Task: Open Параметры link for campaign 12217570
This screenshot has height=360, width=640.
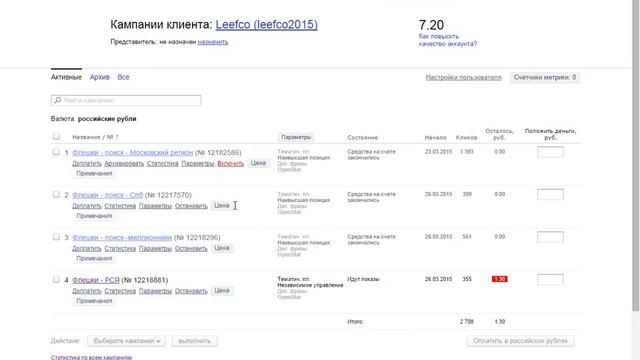Action: pos(155,206)
